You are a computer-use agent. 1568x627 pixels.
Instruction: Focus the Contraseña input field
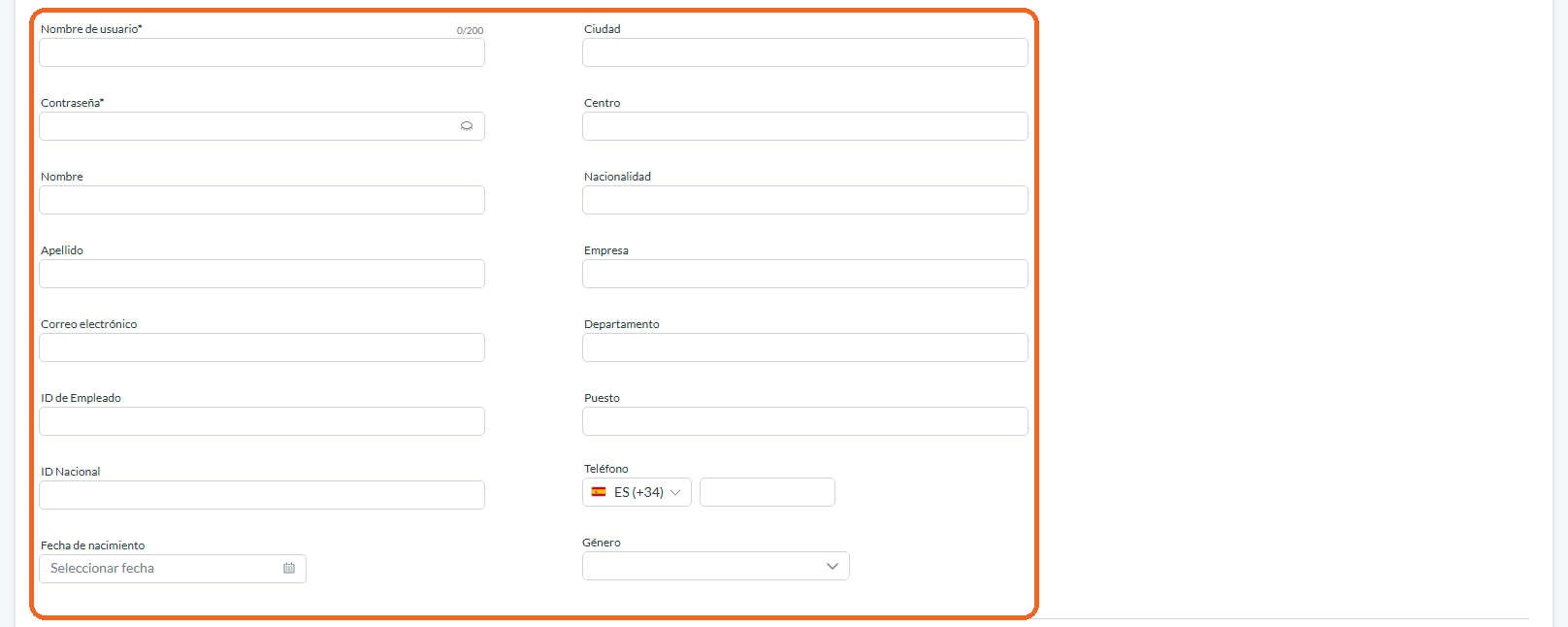(262, 126)
